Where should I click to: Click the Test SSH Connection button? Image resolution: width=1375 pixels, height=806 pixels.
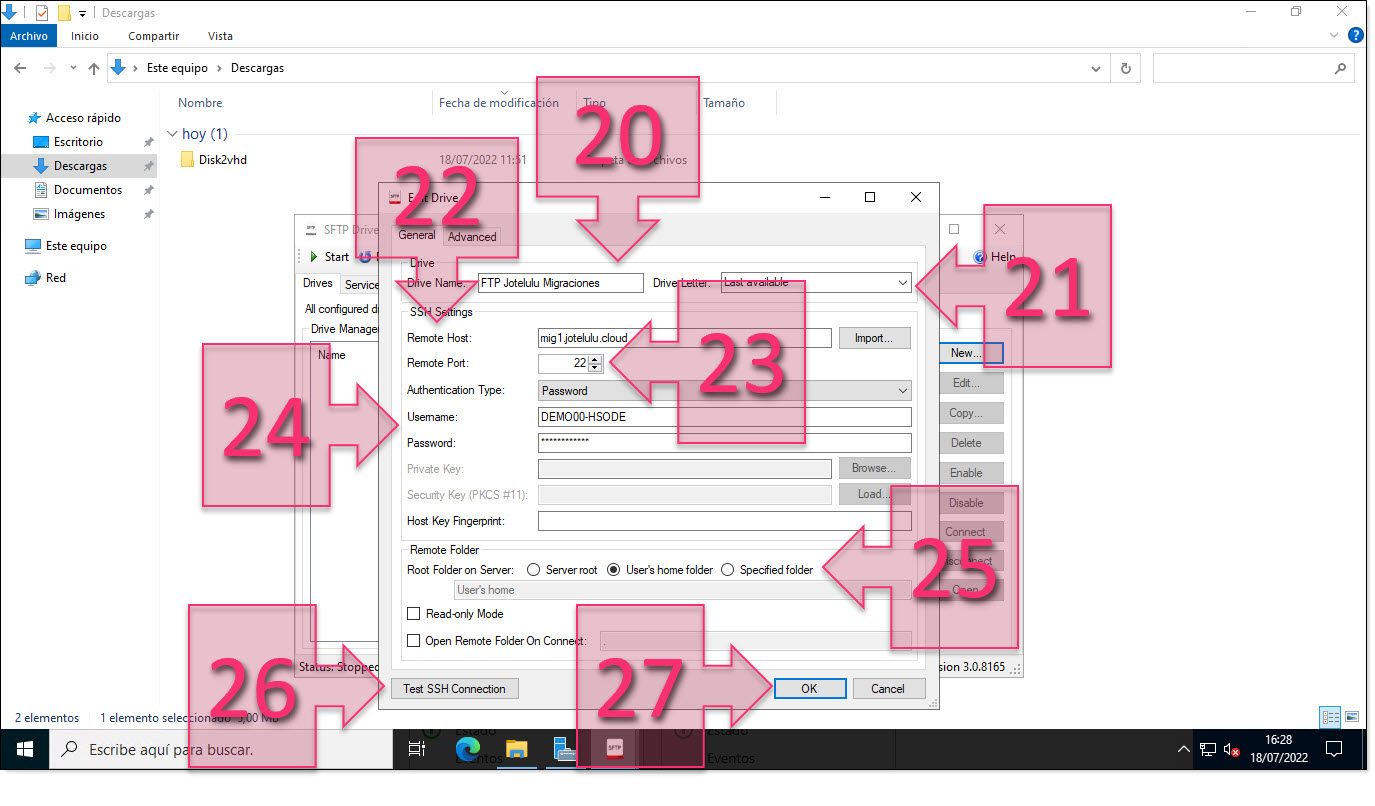click(x=454, y=688)
